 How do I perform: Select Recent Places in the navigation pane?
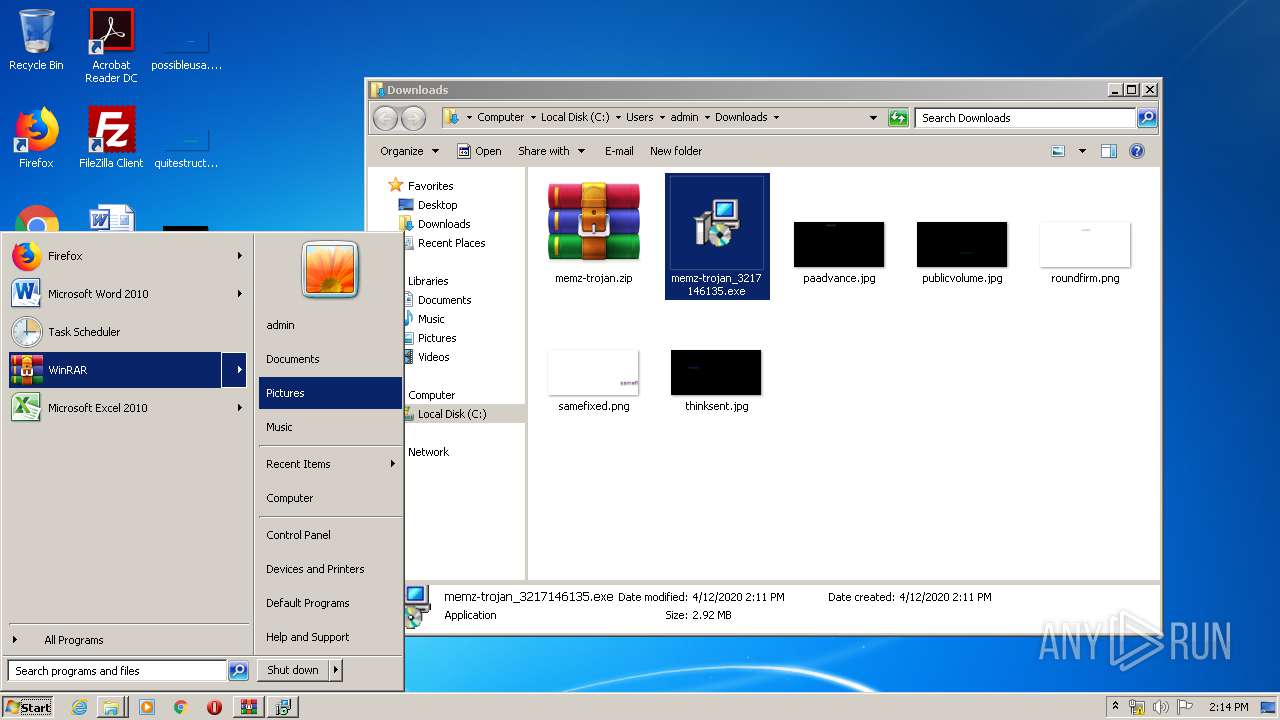tap(451, 243)
